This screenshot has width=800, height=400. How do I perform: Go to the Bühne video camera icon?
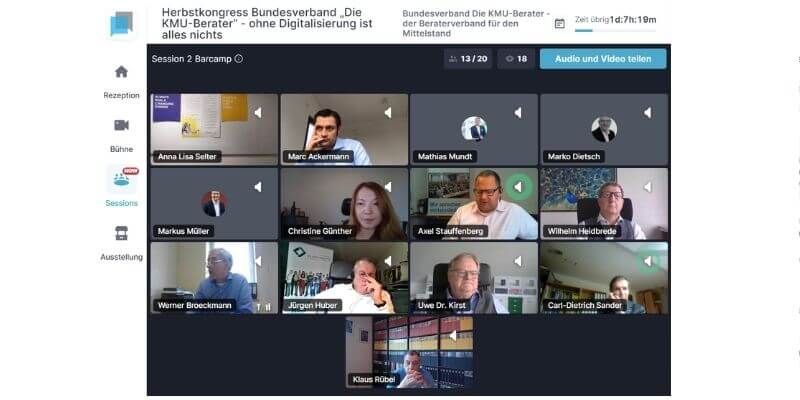121,125
